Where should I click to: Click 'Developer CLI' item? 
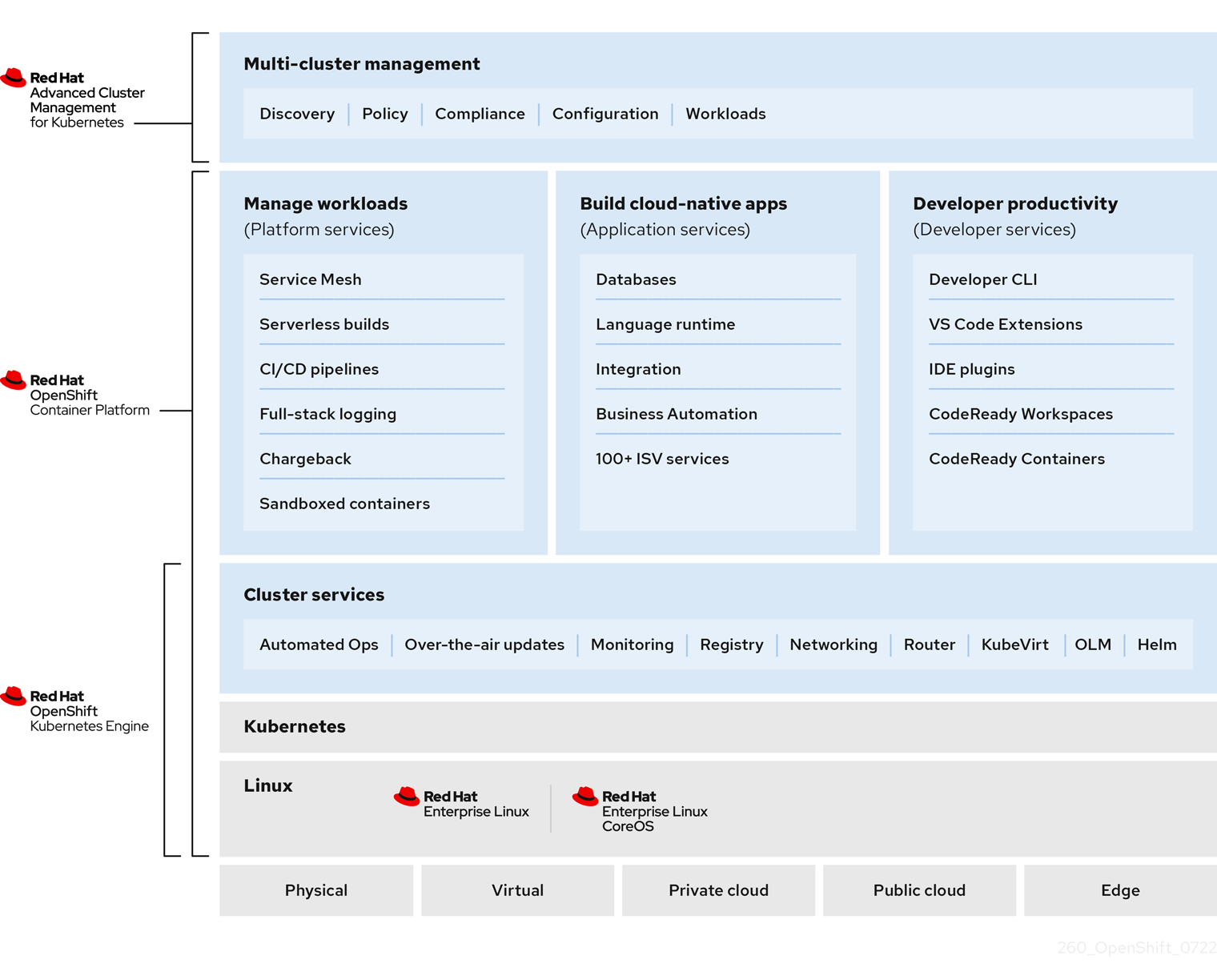click(983, 279)
